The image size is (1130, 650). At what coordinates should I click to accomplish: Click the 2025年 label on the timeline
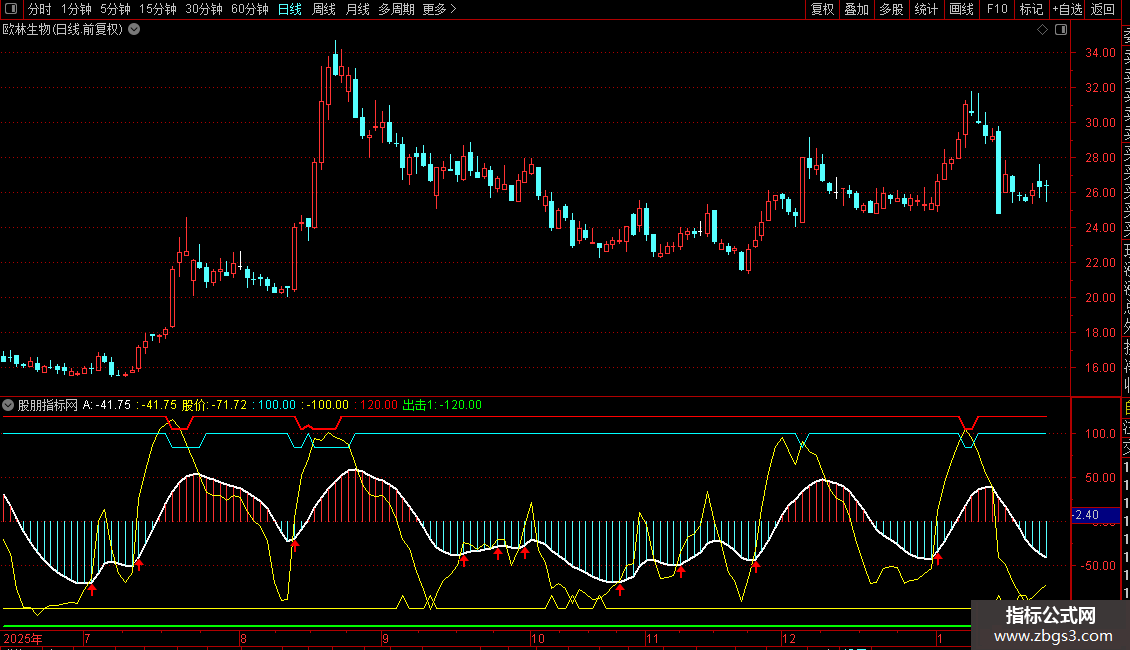click(x=23, y=638)
